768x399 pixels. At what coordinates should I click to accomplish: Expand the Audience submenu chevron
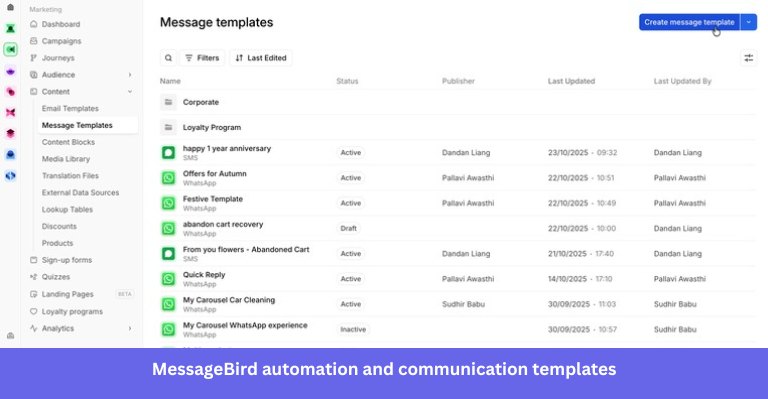[x=130, y=75]
